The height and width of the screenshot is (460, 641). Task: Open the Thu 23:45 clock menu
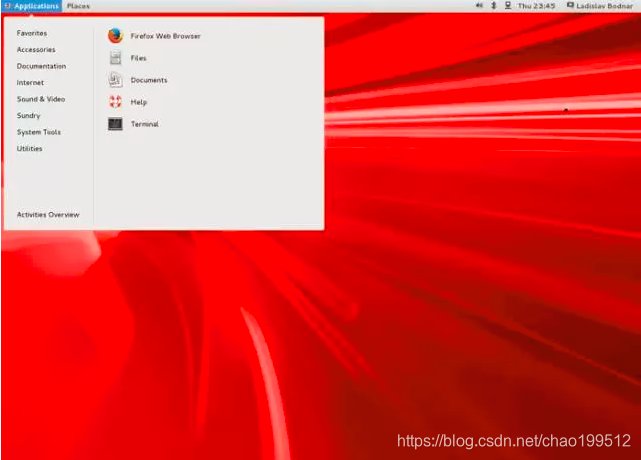pyautogui.click(x=536, y=6)
